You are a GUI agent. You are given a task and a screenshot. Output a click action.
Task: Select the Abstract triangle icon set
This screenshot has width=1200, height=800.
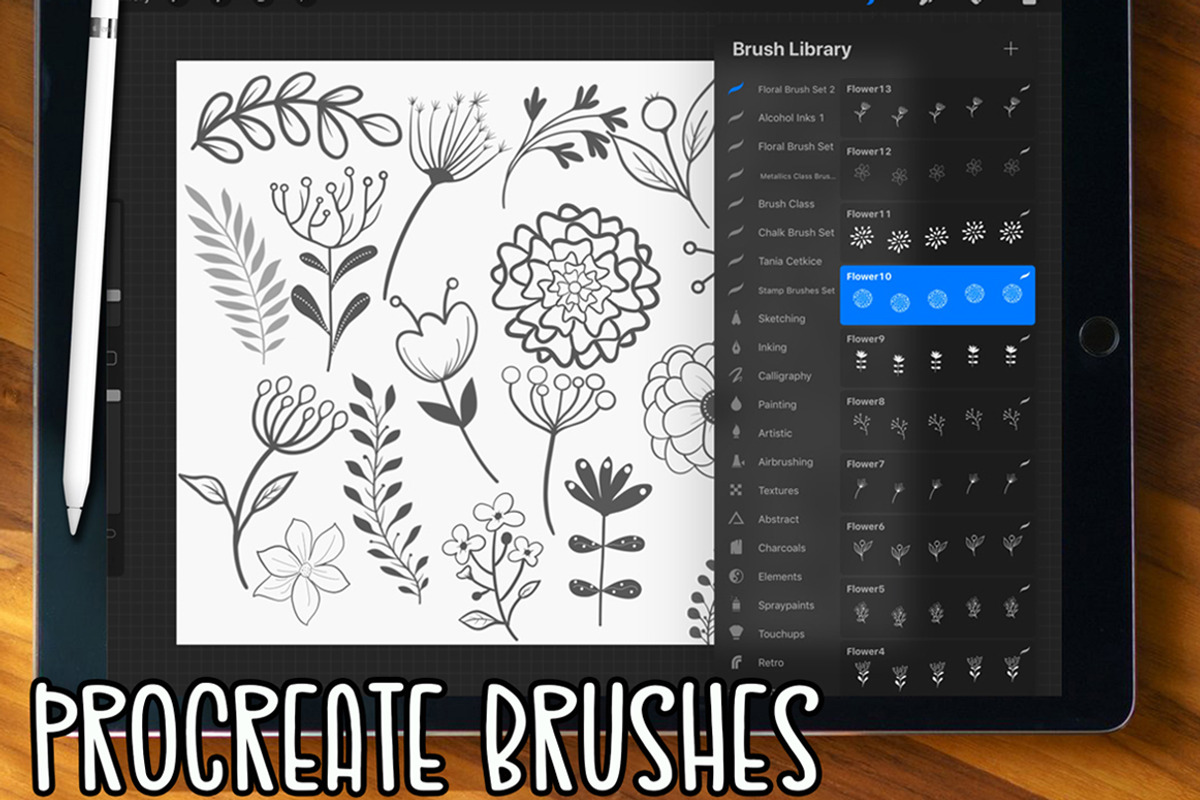[x=736, y=519]
